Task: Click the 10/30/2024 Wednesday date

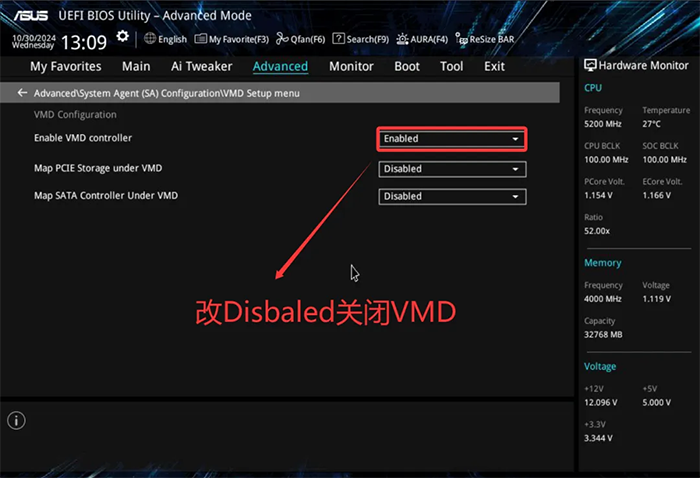Action: pyautogui.click(x=33, y=42)
